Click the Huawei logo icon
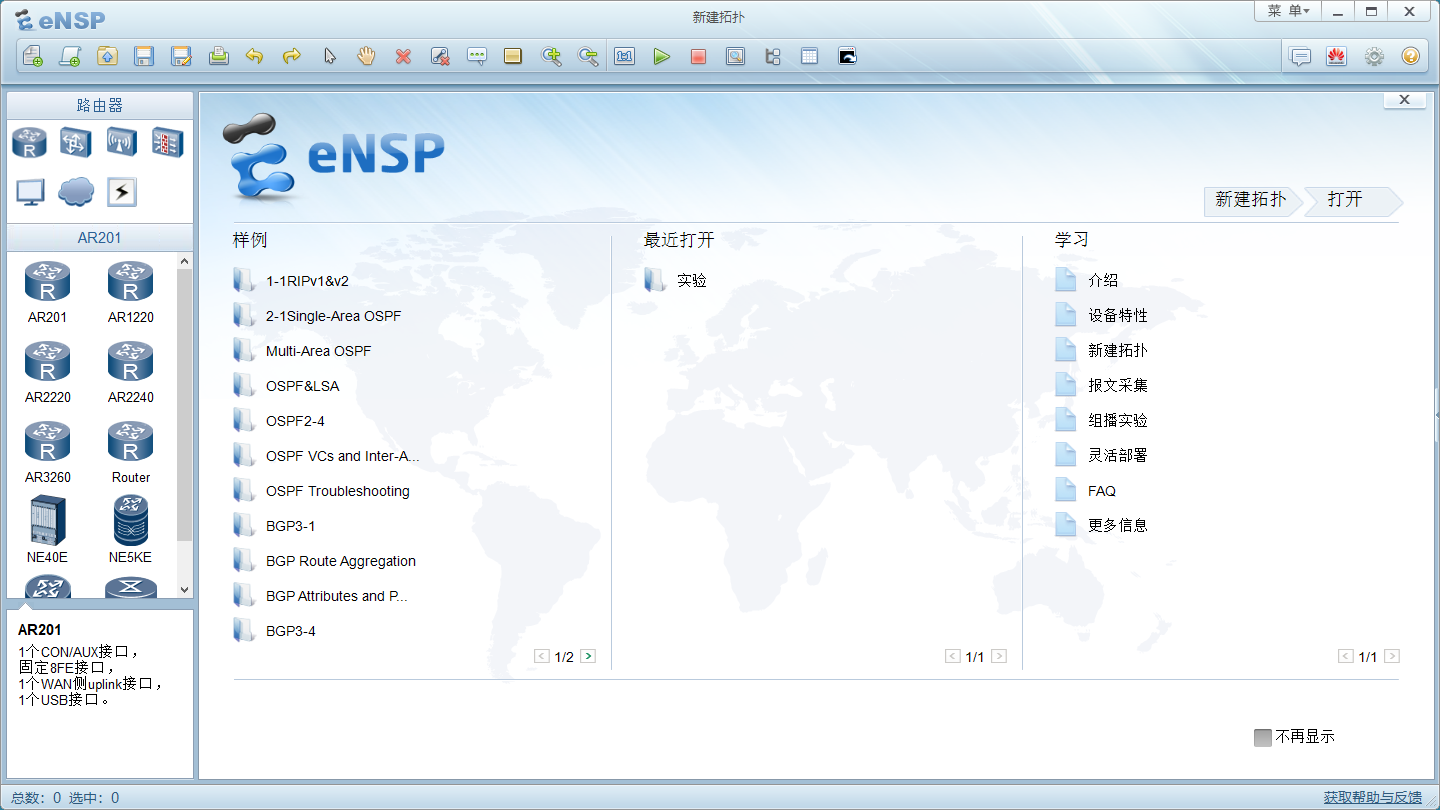The height and width of the screenshot is (810, 1440). 1337,56
